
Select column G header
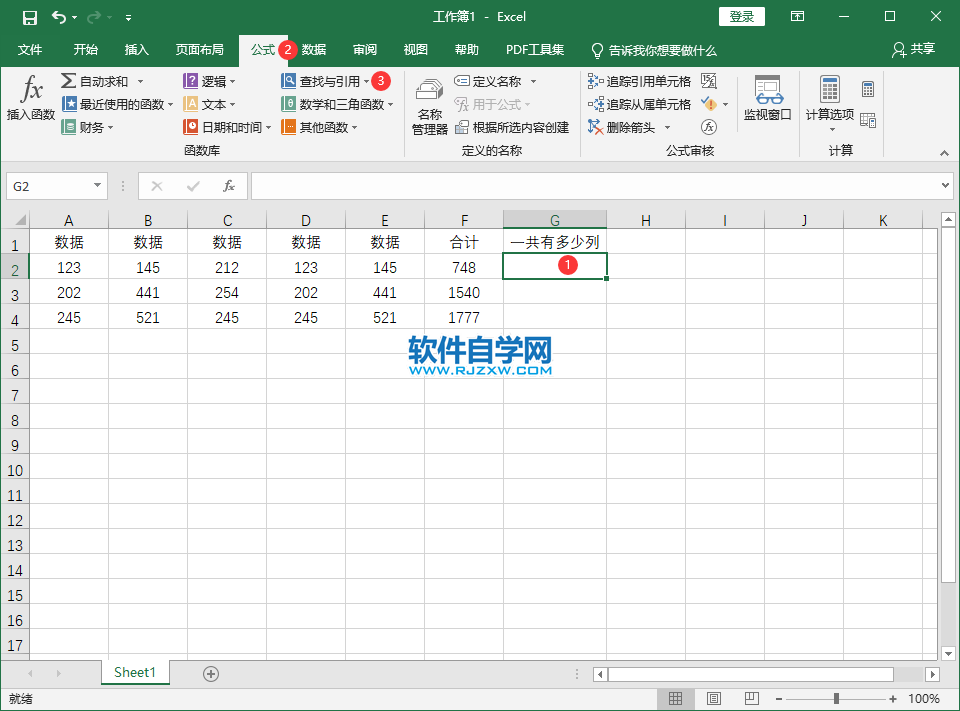555,220
